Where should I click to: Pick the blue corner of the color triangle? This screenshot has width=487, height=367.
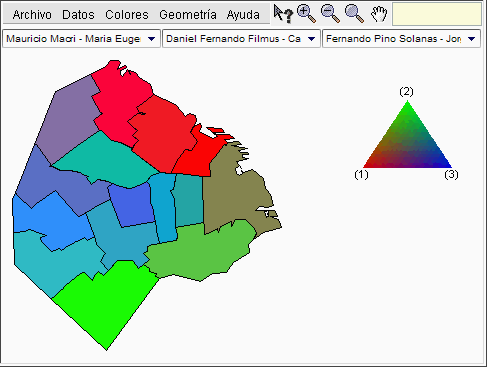point(447,164)
